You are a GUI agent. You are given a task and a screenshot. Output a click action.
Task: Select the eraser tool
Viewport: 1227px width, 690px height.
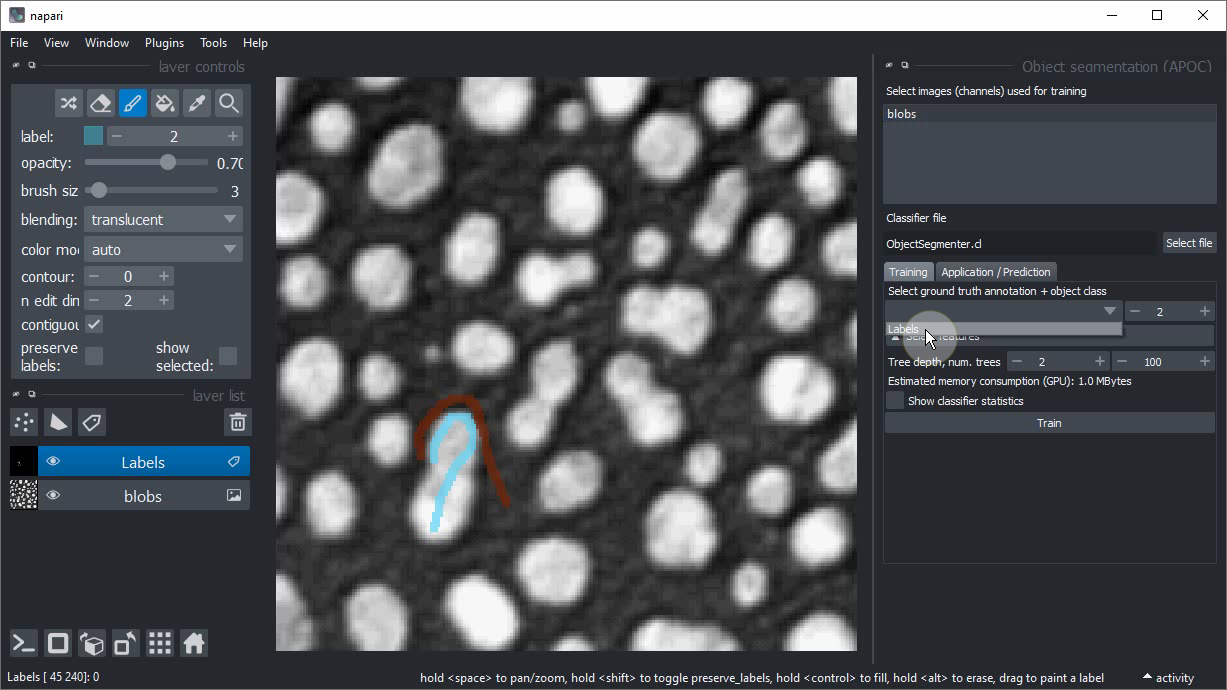100,103
